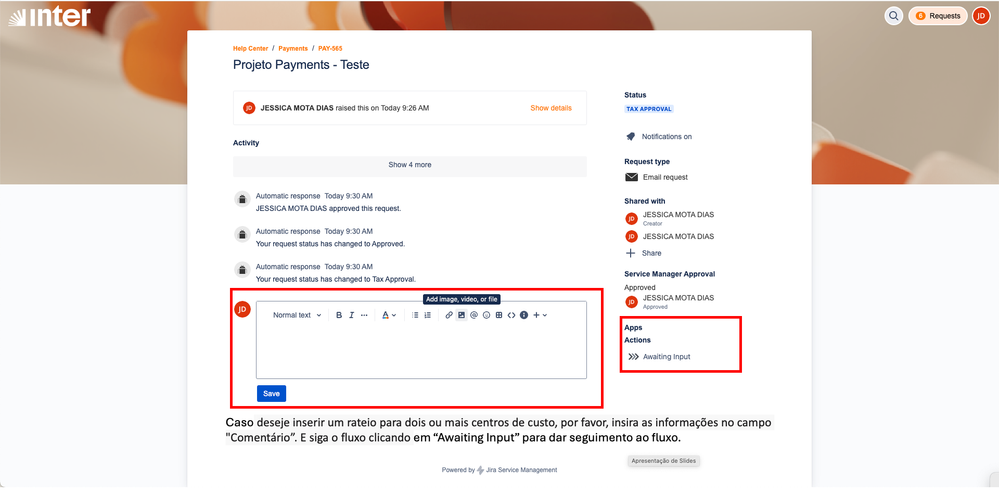Insert a code snippet
This screenshot has height=490, width=999.
coord(512,315)
